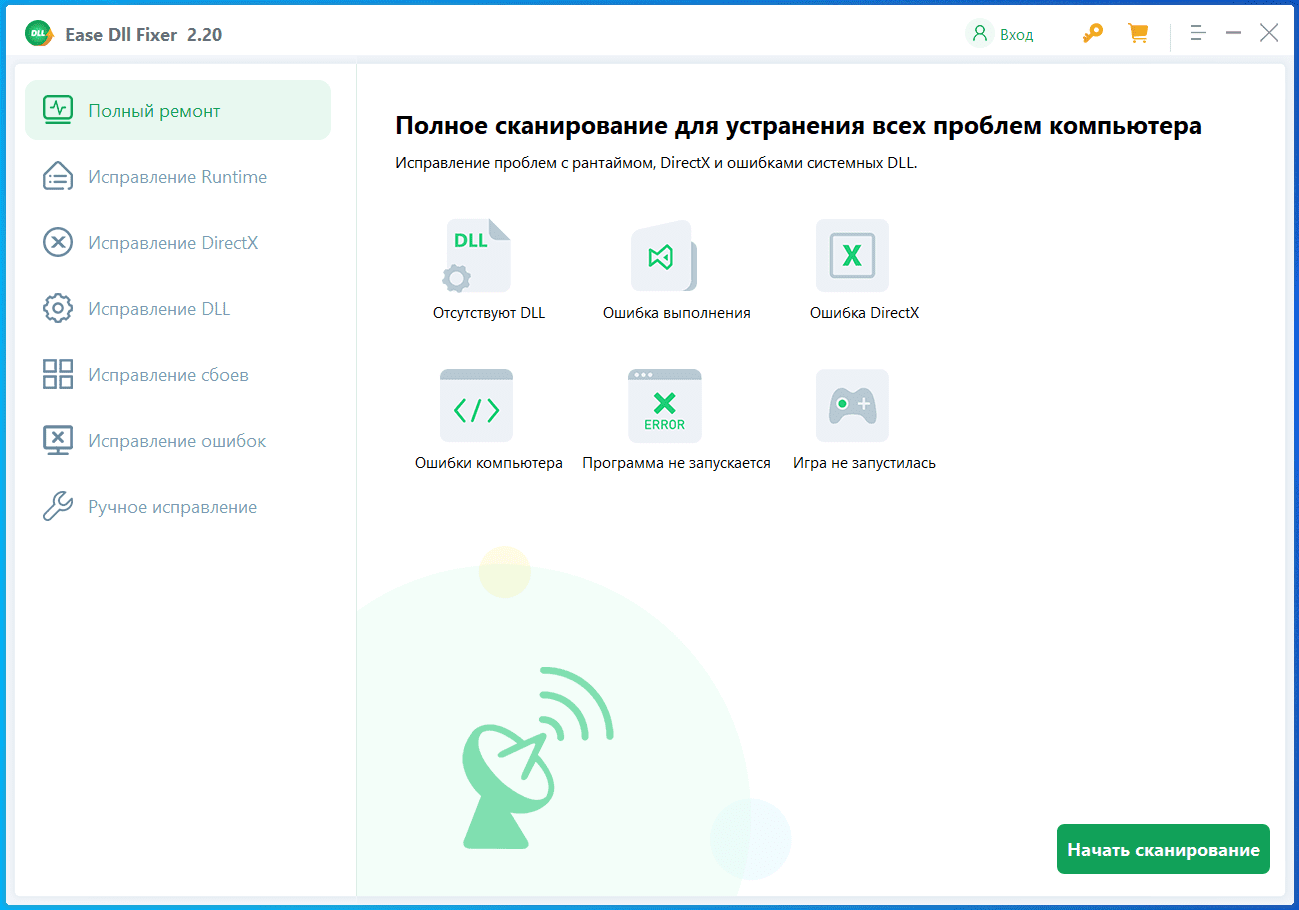Viewport: 1299px width, 910px height.
Task: Close the Ease Dll Fixer window
Action: click(x=1269, y=33)
